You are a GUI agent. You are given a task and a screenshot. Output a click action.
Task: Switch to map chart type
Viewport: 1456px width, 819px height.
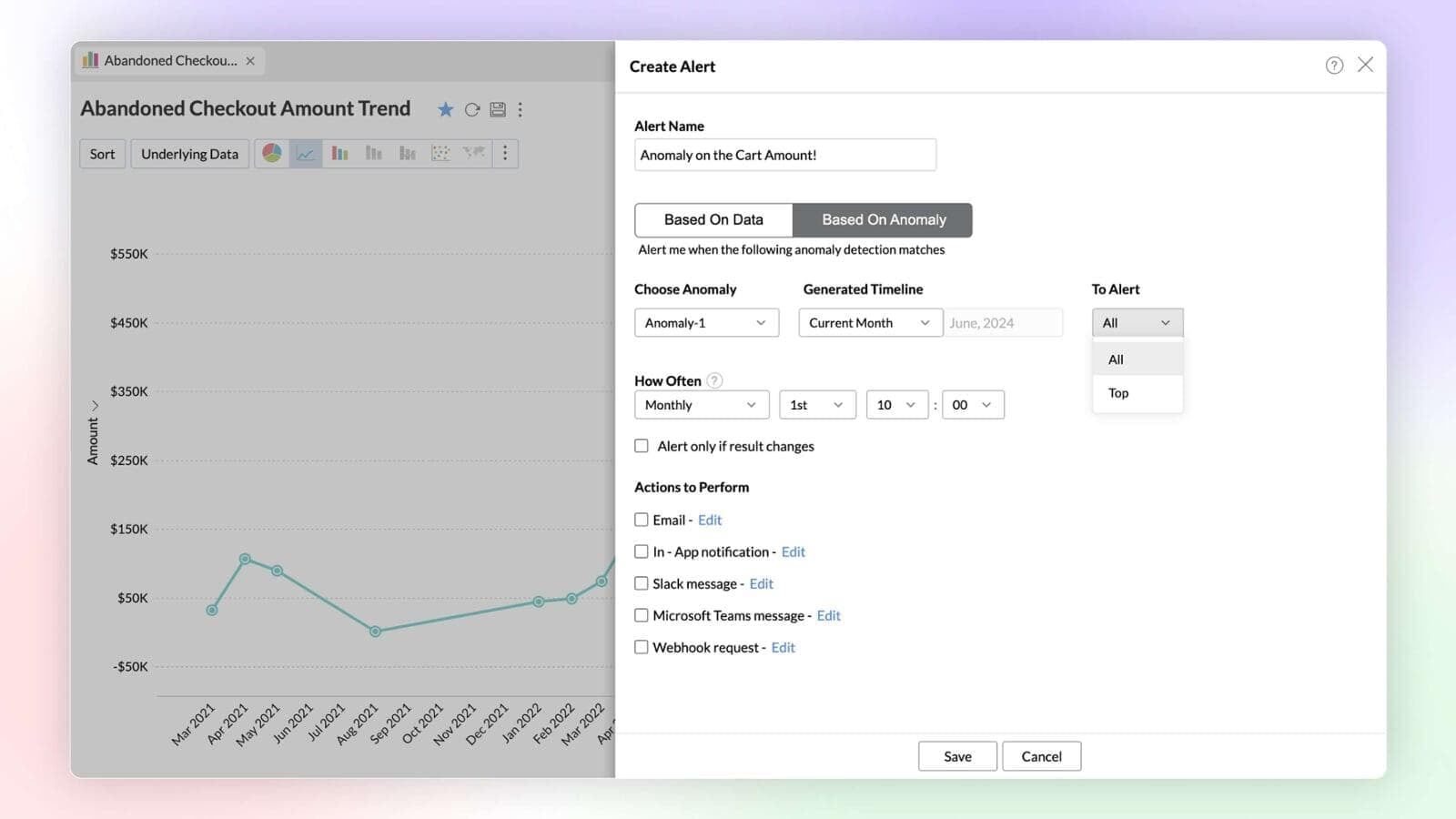473,153
